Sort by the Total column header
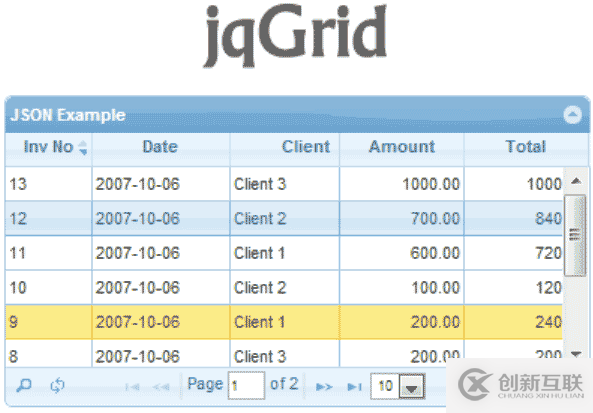The height and width of the screenshot is (413, 593). 526,147
